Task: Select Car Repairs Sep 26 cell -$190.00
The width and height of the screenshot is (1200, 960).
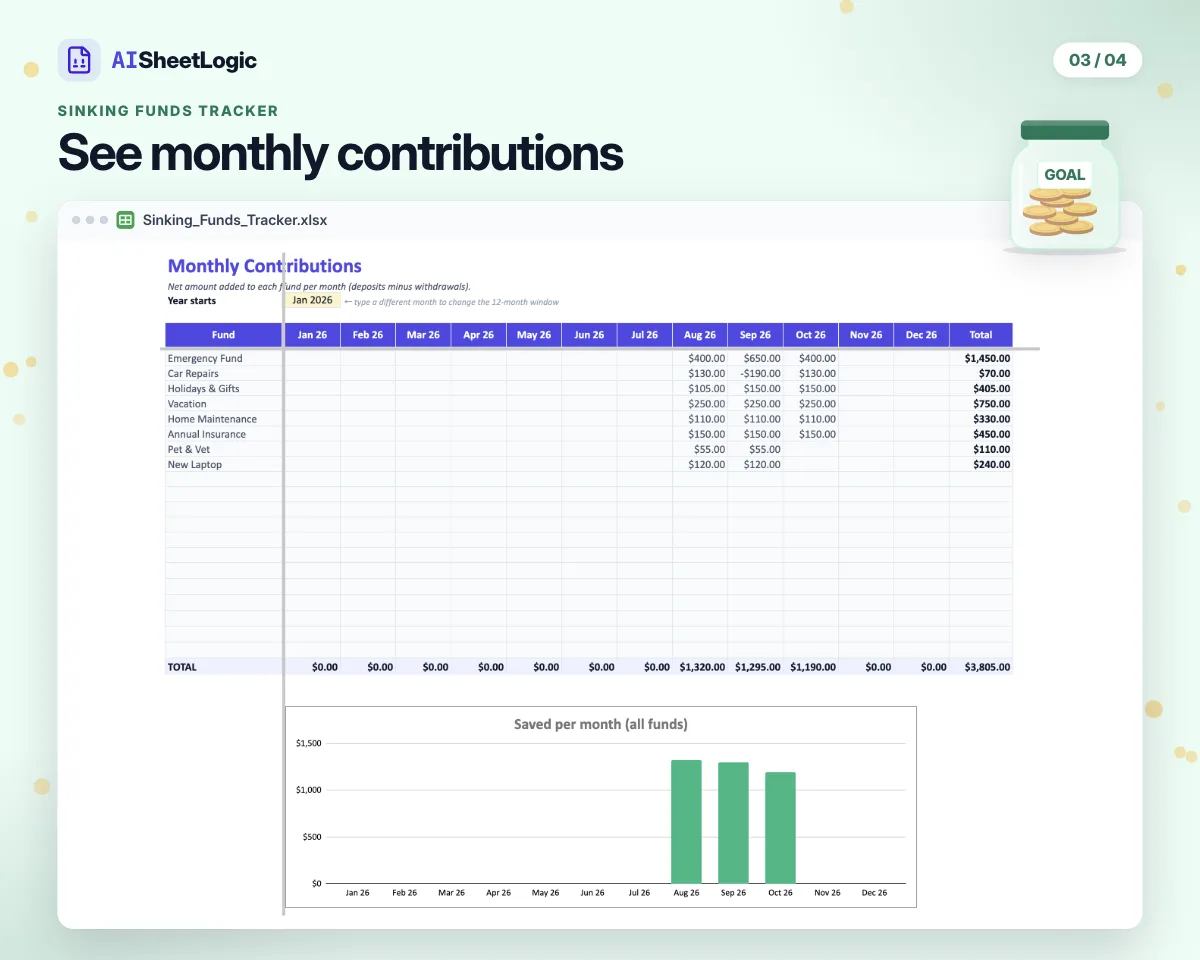Action: tap(755, 373)
